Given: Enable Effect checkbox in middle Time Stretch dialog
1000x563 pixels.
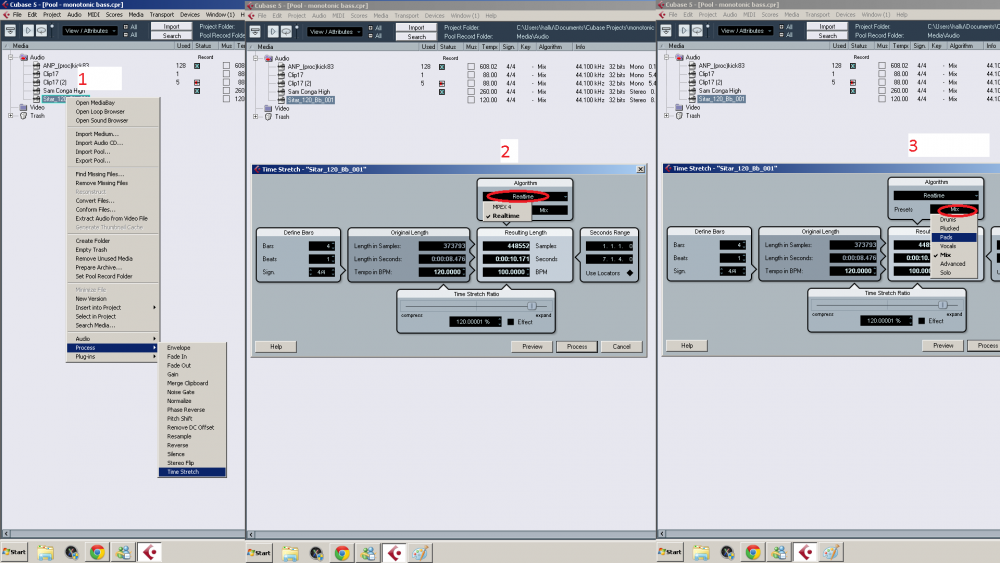Looking at the screenshot, I should [x=510, y=322].
